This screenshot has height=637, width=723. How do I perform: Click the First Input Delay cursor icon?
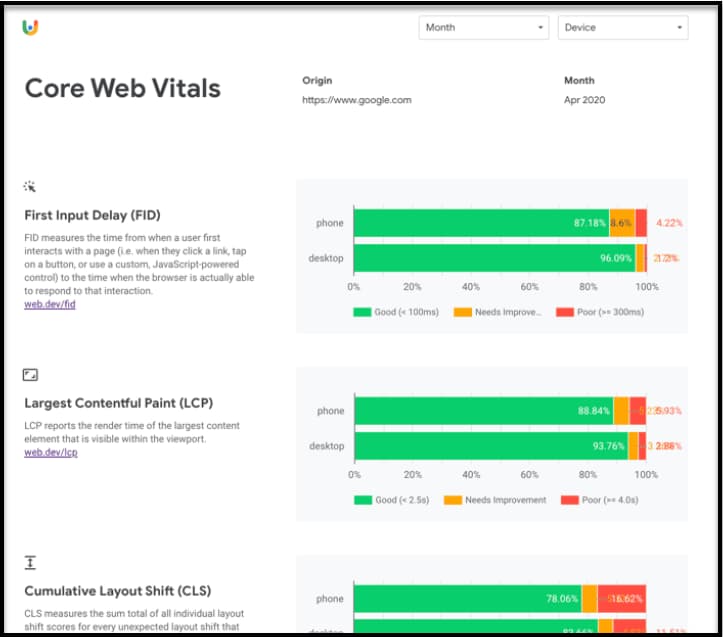[x=30, y=187]
